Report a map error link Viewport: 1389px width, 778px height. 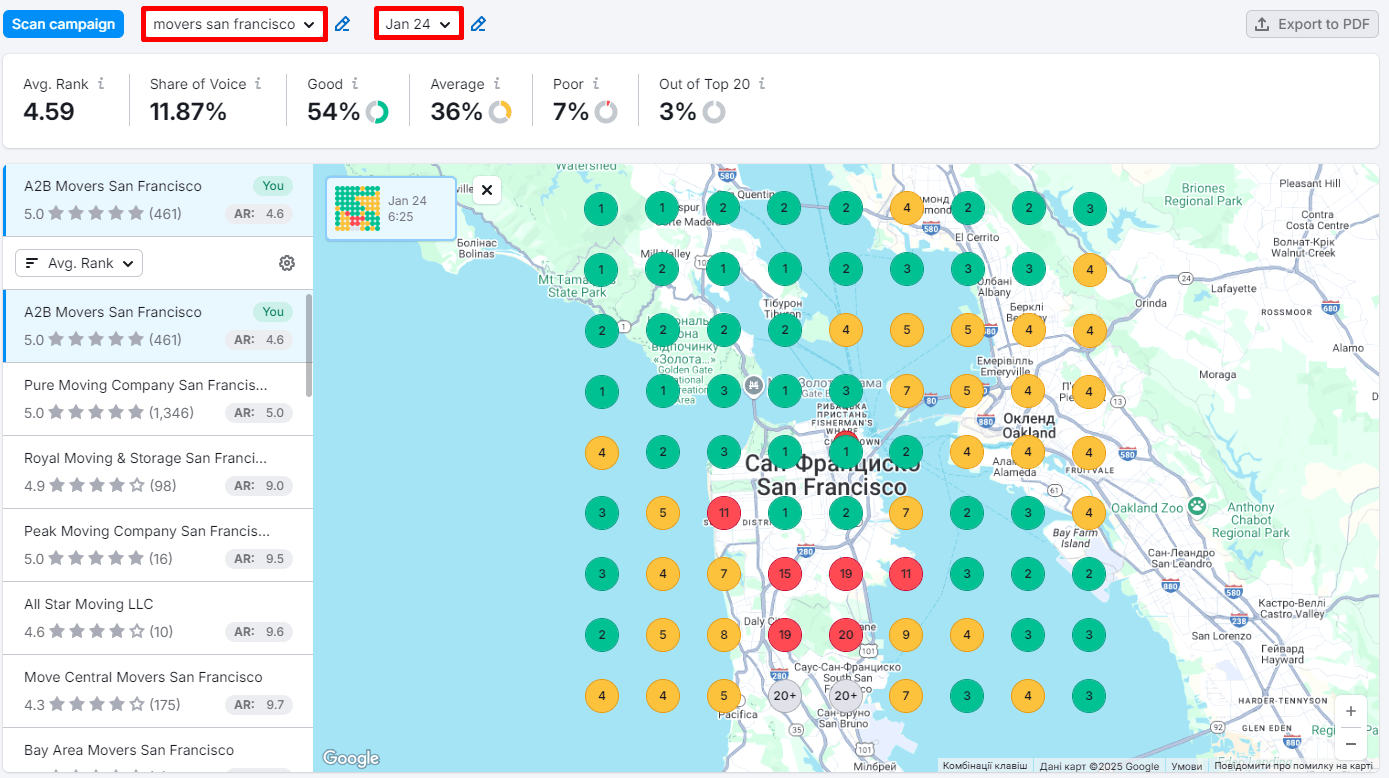click(1293, 766)
